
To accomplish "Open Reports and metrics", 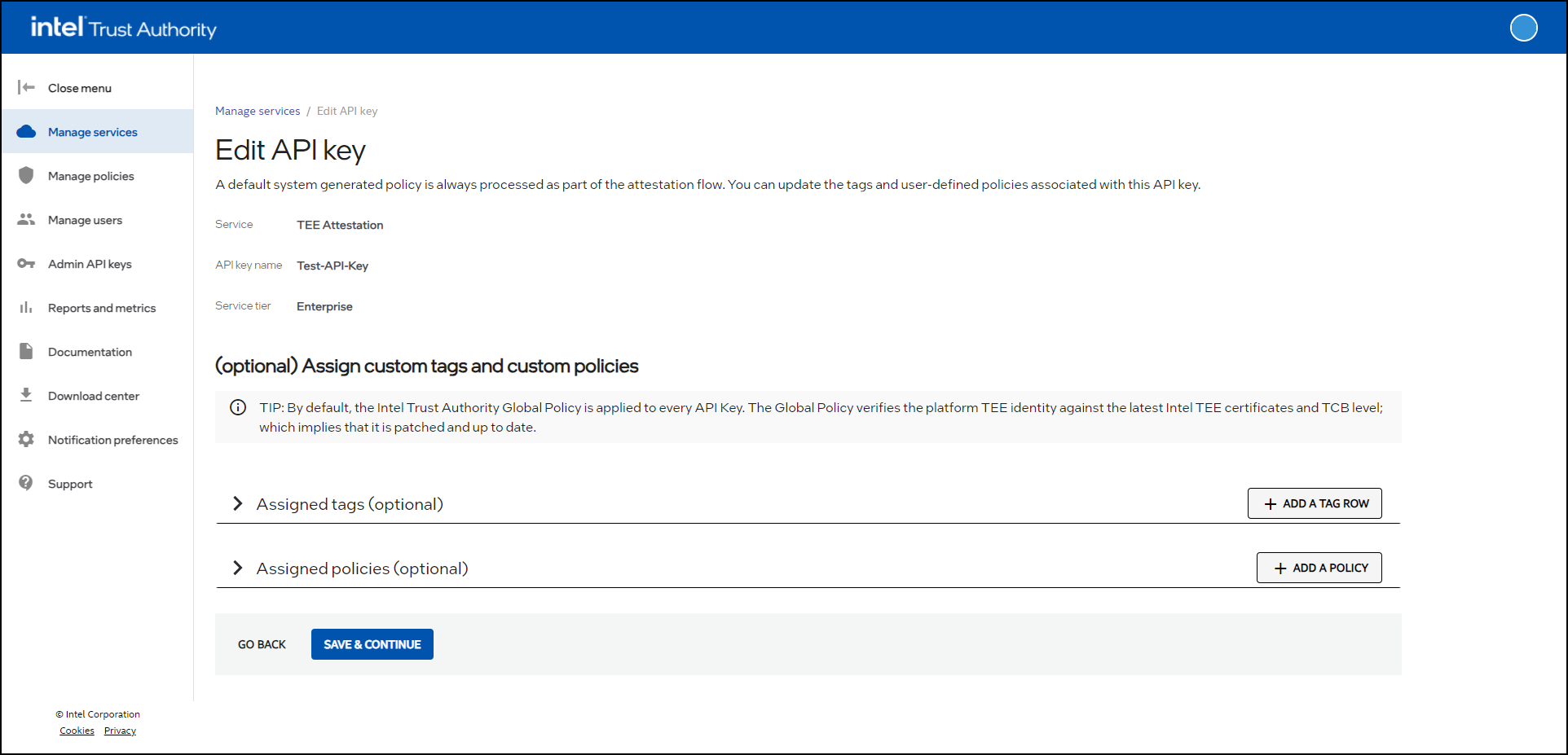I will (97, 307).
